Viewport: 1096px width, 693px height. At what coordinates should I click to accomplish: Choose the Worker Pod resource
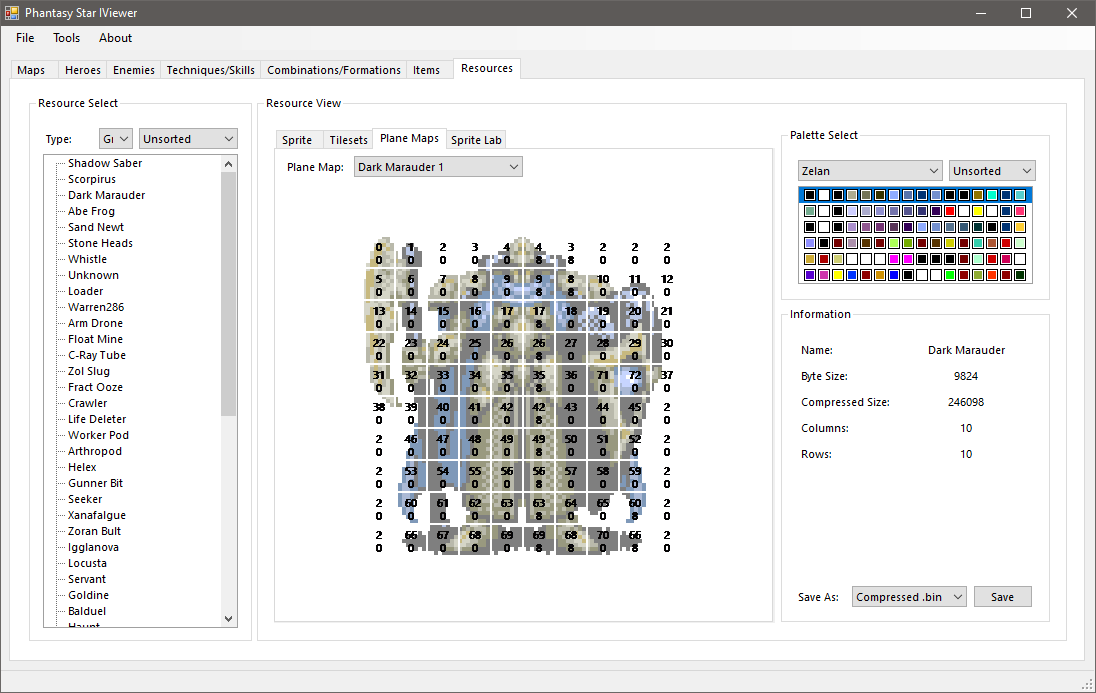[98, 435]
